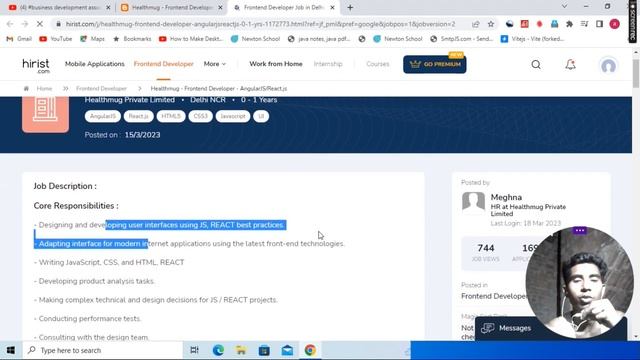Click the GO PREMIUM button
Image resolution: width=640 pixels, height=360 pixels.
pos(435,64)
